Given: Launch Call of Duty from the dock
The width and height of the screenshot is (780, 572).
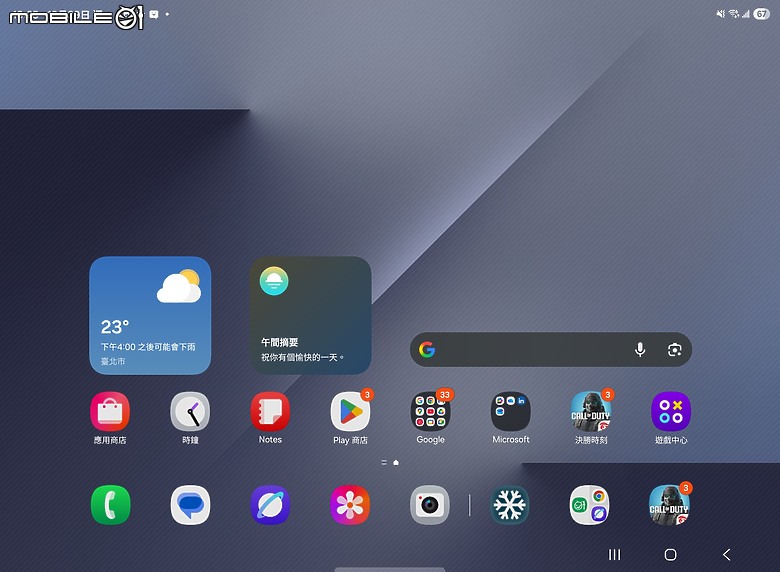Looking at the screenshot, I should pos(669,505).
